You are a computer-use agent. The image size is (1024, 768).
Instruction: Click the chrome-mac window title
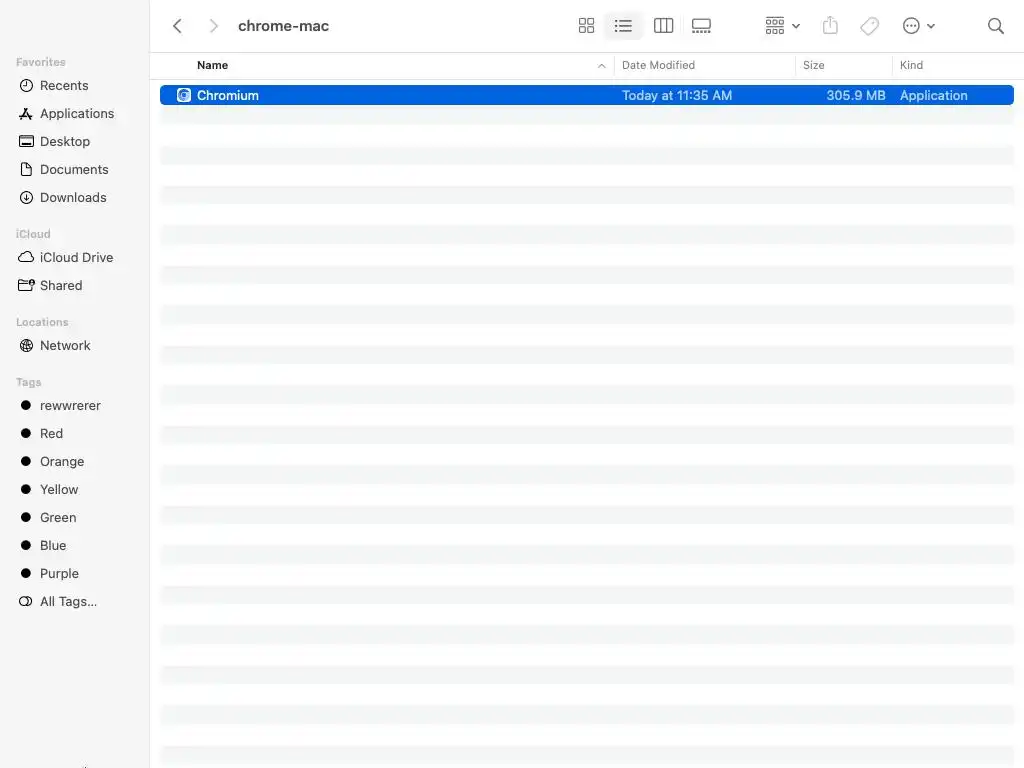coord(283,26)
